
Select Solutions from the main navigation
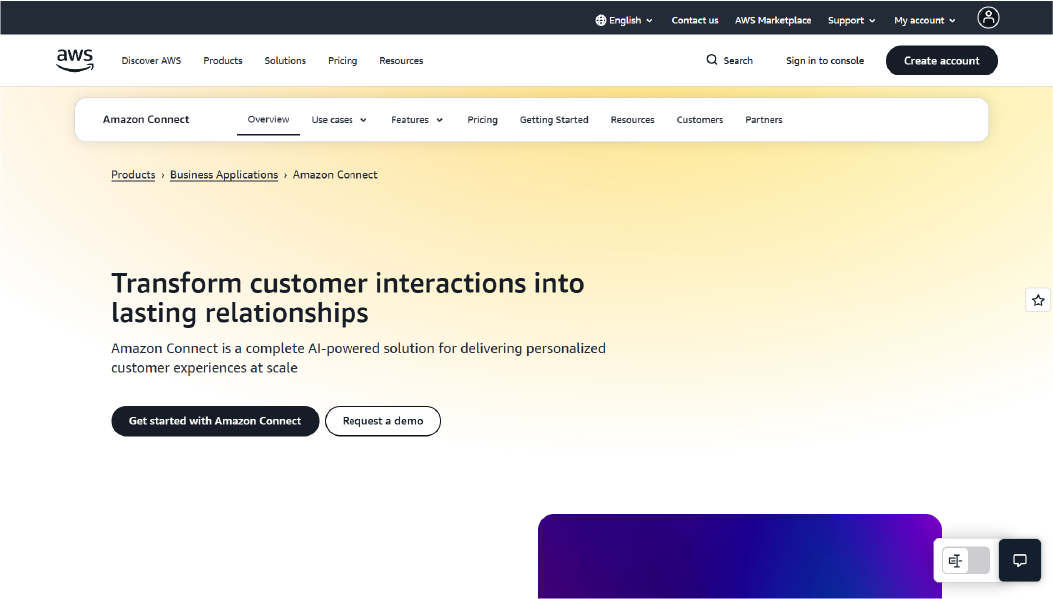(x=285, y=60)
